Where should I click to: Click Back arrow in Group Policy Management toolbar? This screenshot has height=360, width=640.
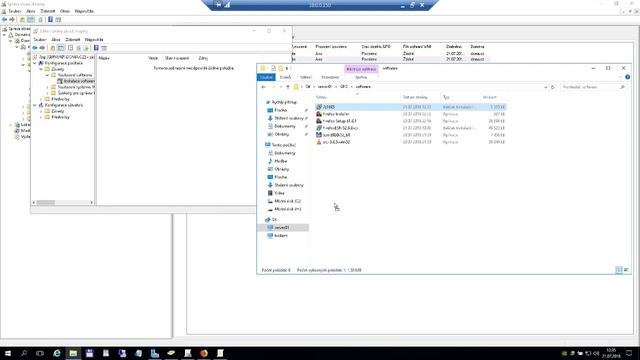pyautogui.click(x=4, y=19)
